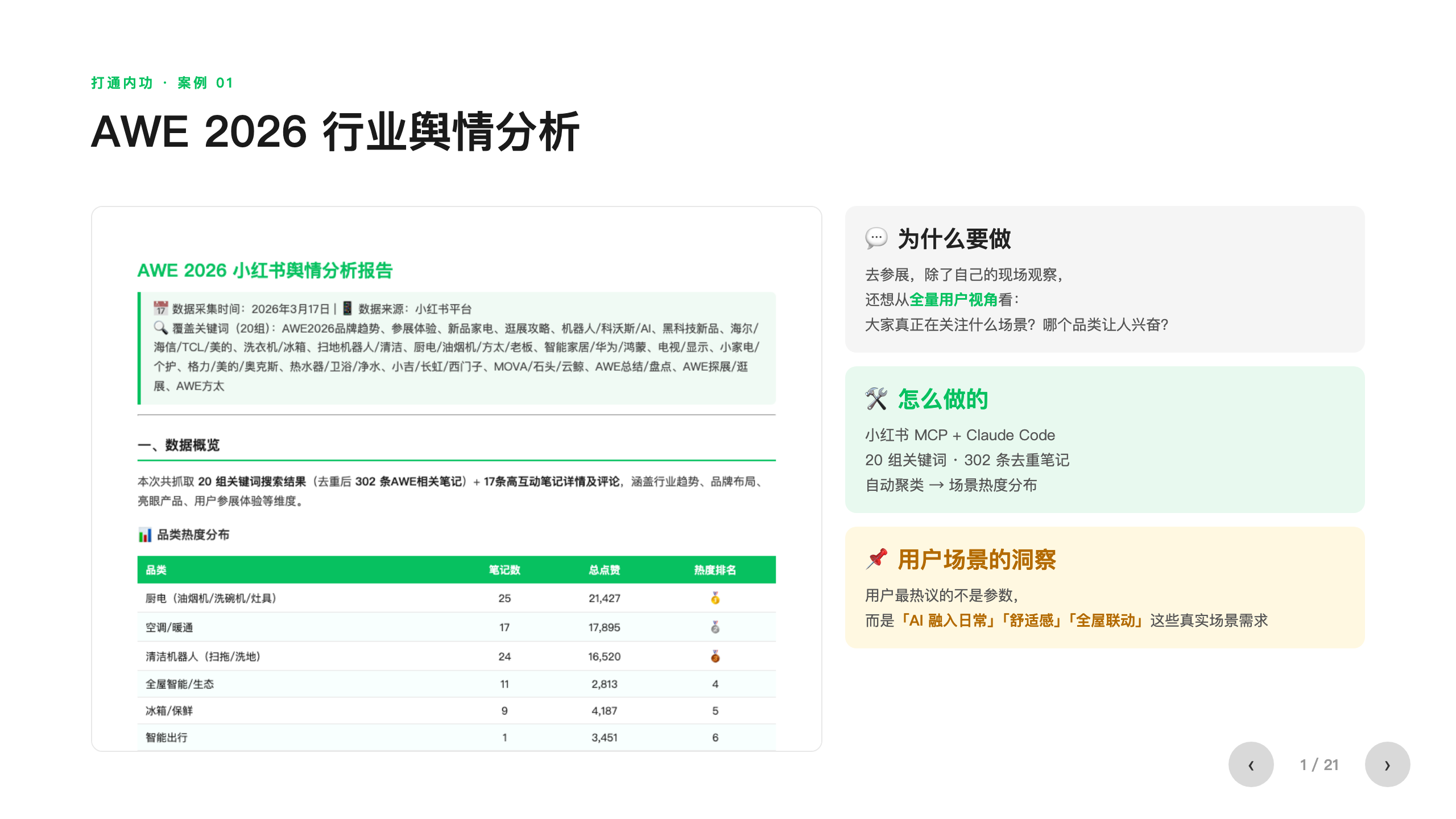Click the green 全量用户视角 highlighted text
The image size is (1456, 819).
coord(953,300)
